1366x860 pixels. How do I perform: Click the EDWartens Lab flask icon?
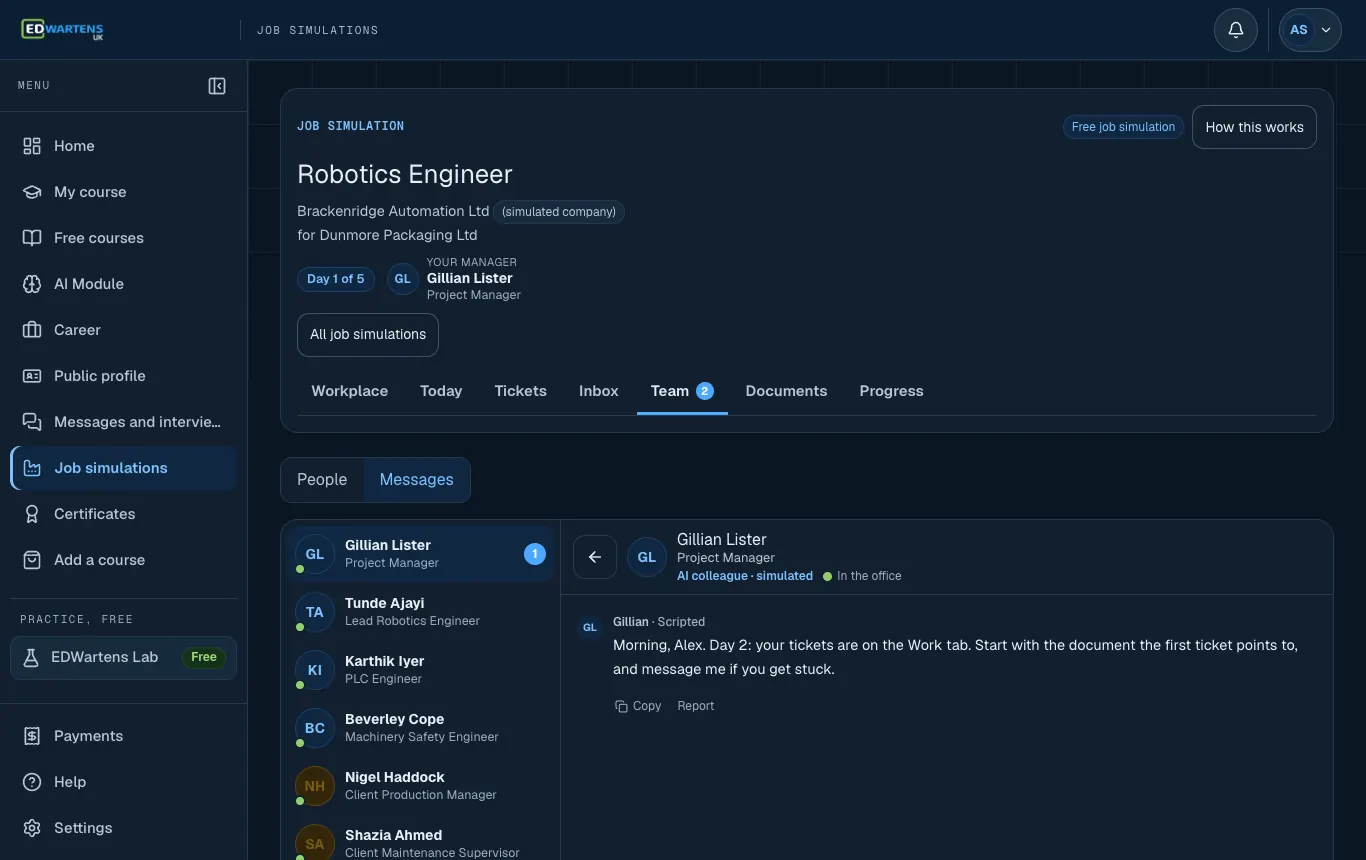pyautogui.click(x=31, y=657)
